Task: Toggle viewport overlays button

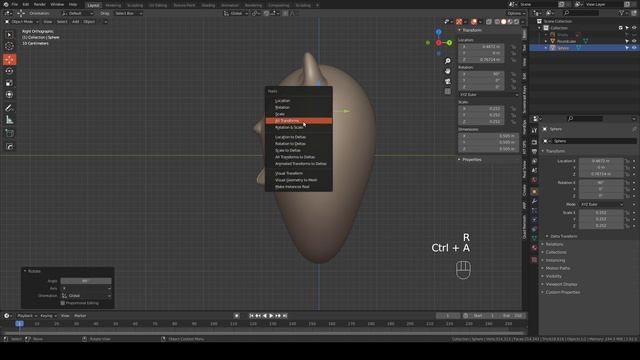Action: (473, 22)
